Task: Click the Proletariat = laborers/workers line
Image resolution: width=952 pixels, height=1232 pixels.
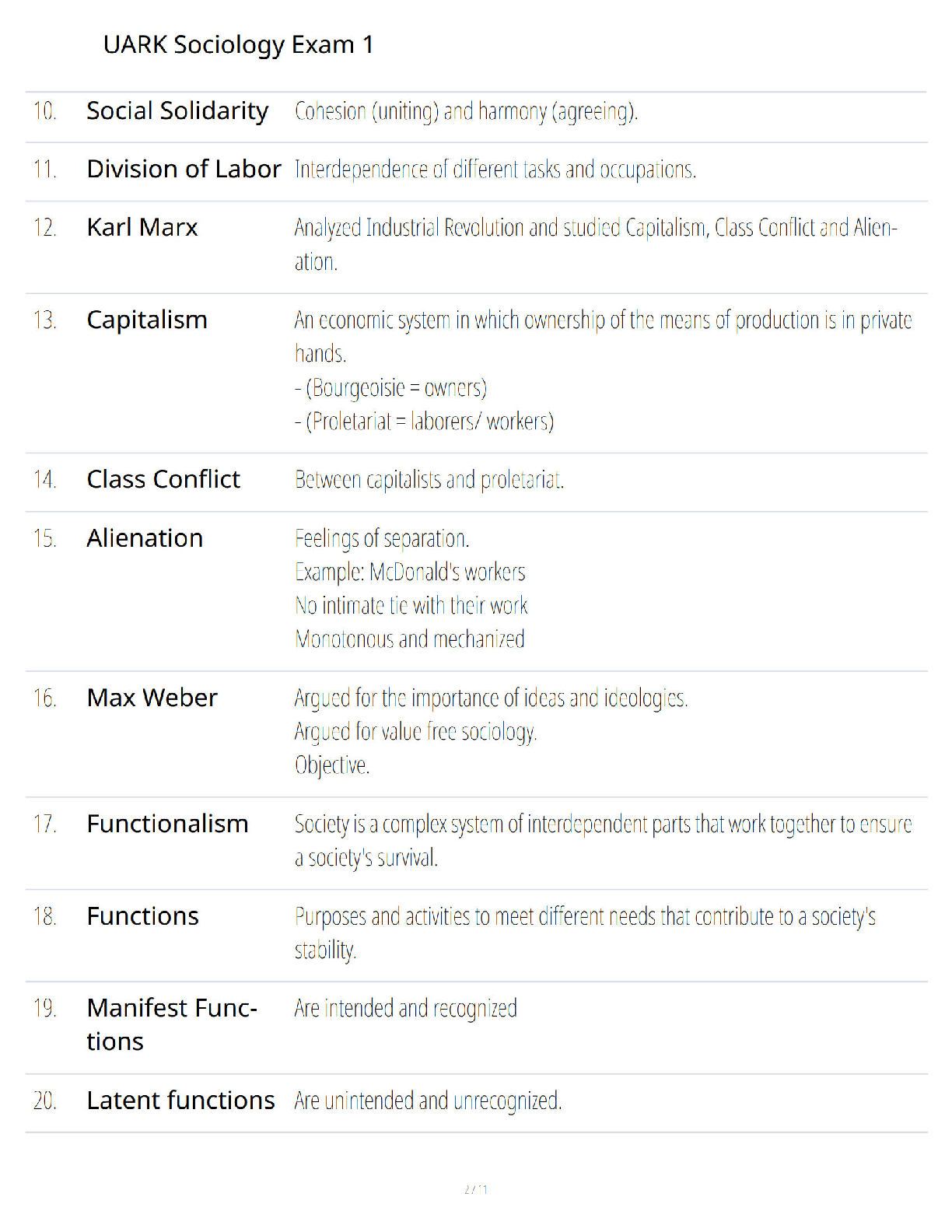Action: [424, 421]
